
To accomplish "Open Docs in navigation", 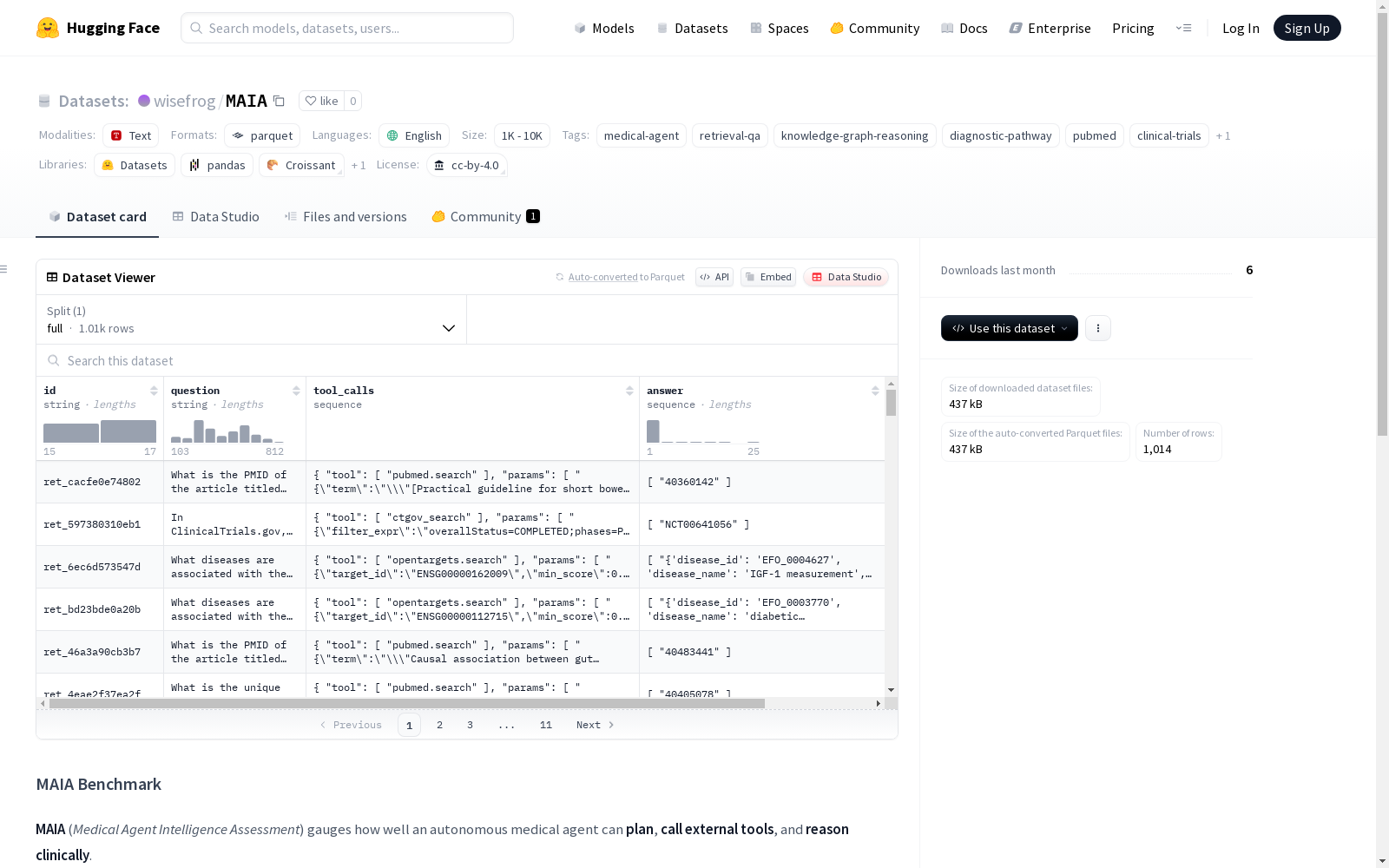I will pos(964,28).
